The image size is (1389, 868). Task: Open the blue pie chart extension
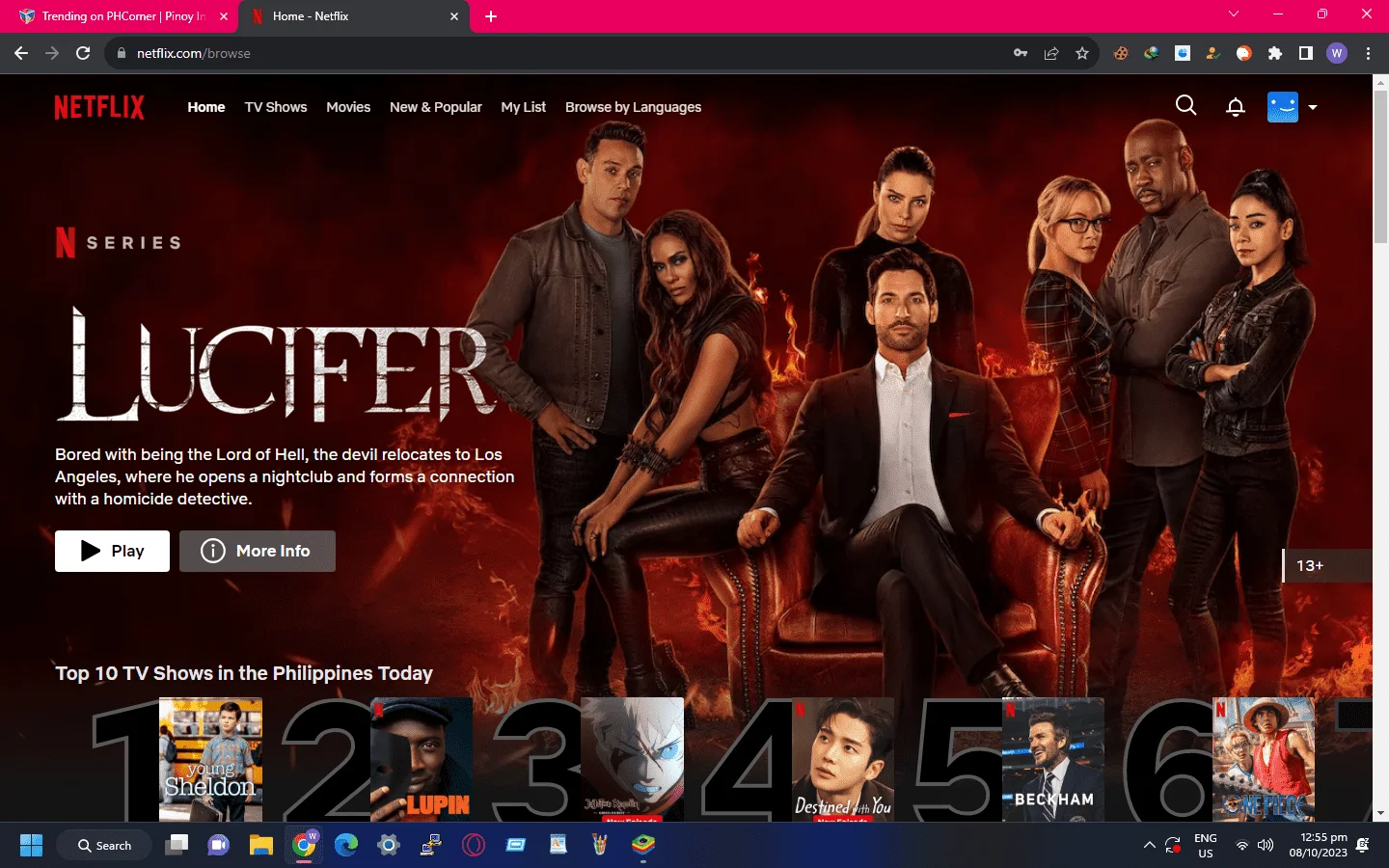point(1183,53)
